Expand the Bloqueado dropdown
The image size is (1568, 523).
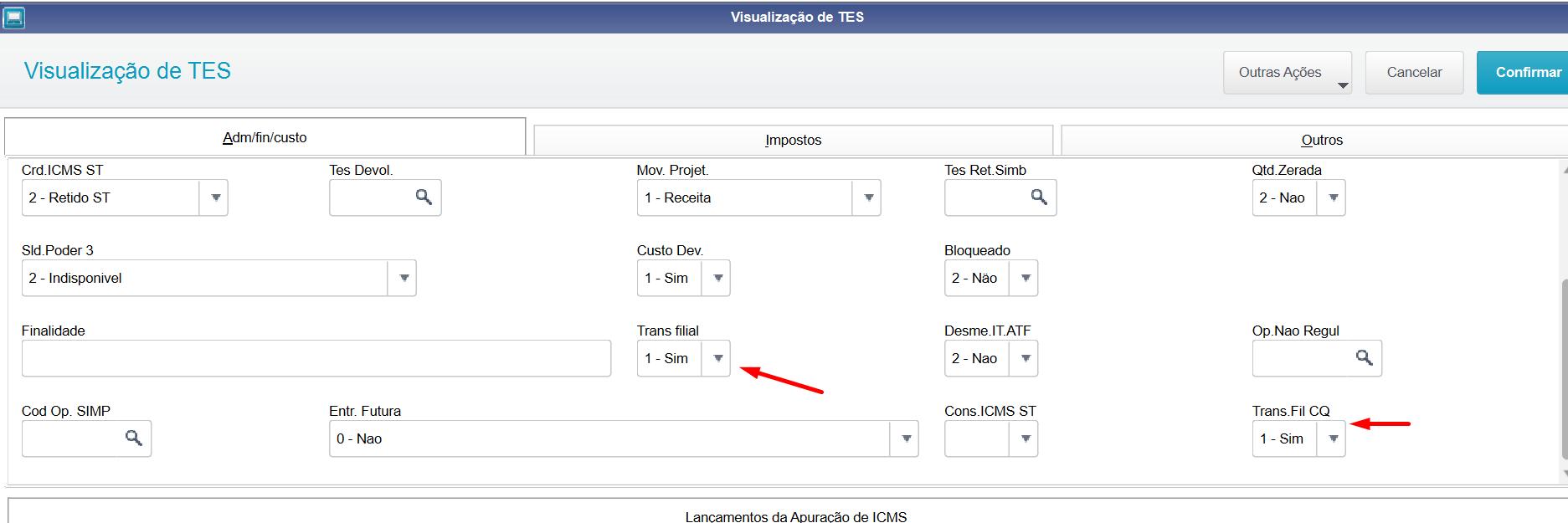click(x=1024, y=278)
